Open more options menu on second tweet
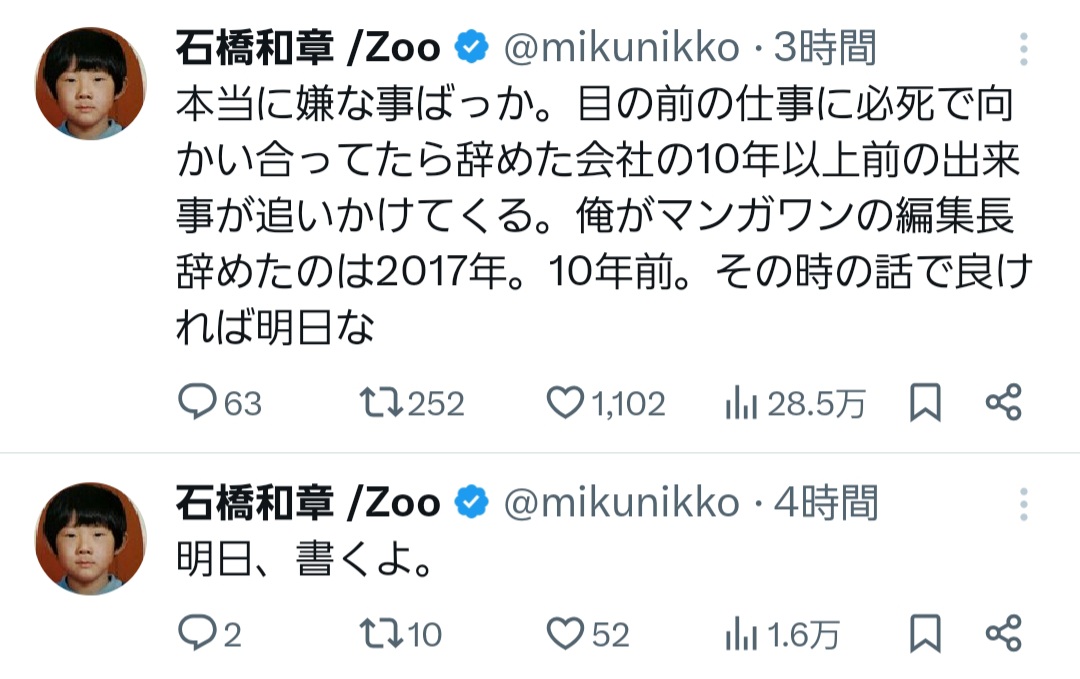 1023,504
